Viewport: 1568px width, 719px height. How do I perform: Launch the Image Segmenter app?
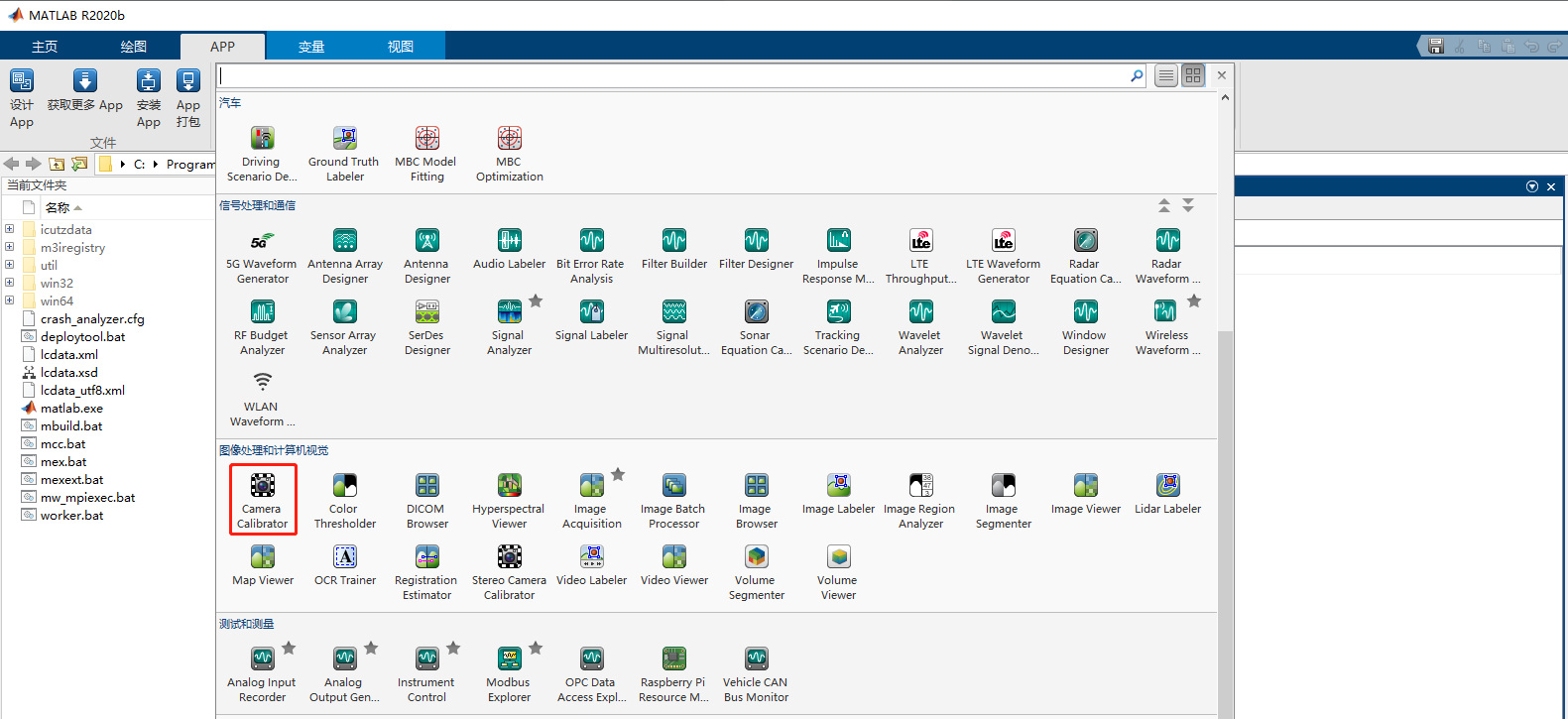1004,501
